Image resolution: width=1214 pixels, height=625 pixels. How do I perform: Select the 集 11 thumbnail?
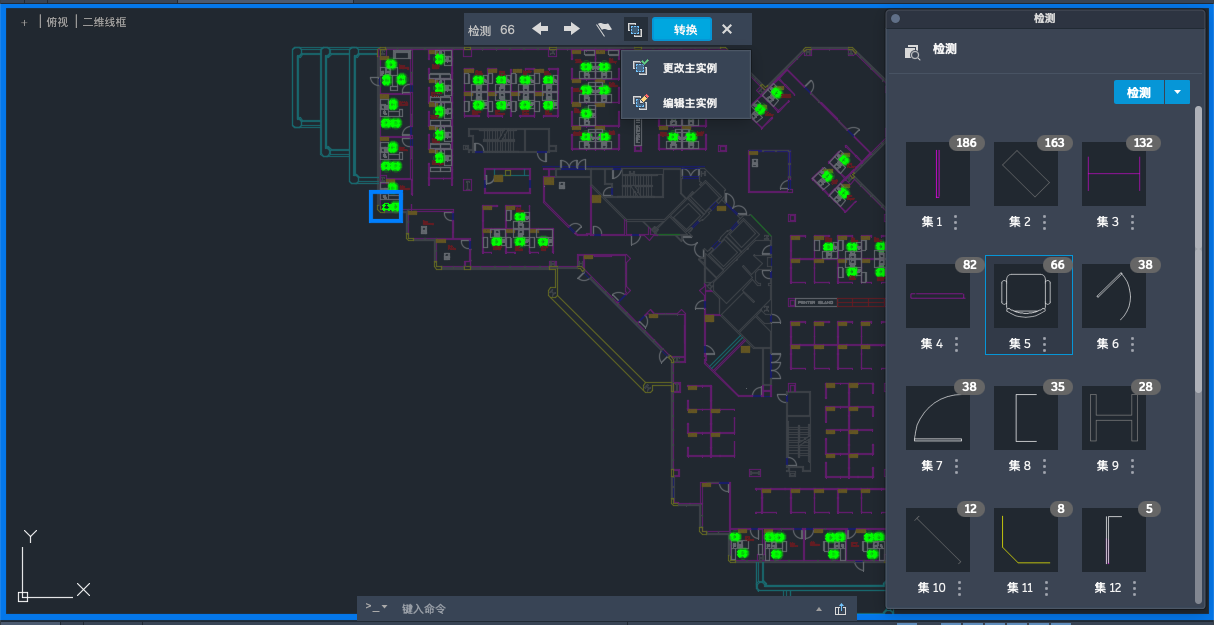tap(1026, 540)
